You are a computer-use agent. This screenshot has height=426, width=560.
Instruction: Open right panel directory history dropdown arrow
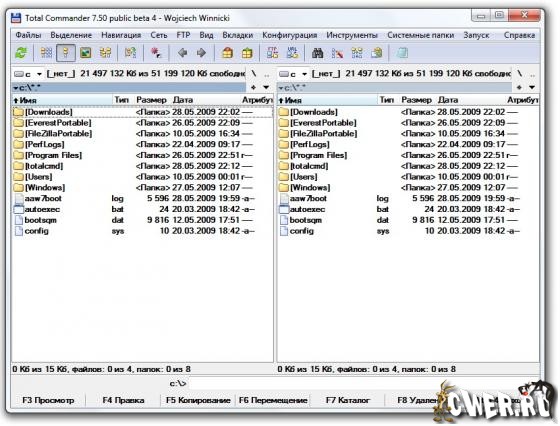(x=532, y=87)
